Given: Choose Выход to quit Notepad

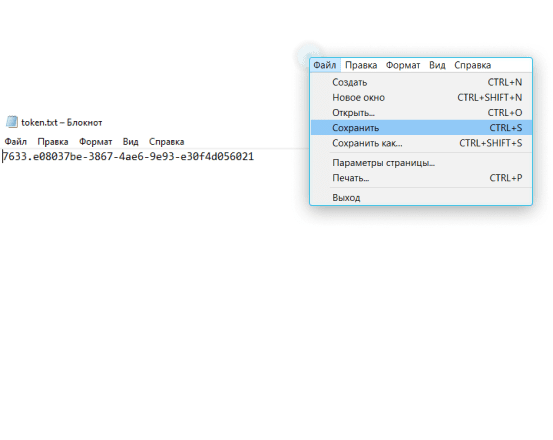Looking at the screenshot, I should click(421, 197).
